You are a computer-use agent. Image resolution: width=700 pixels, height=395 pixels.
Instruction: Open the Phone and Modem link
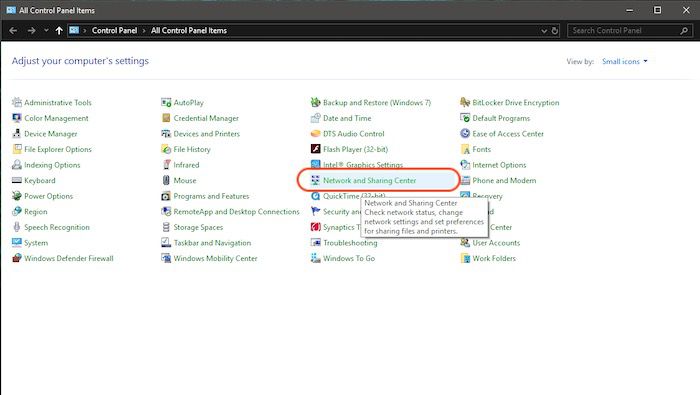(504, 180)
